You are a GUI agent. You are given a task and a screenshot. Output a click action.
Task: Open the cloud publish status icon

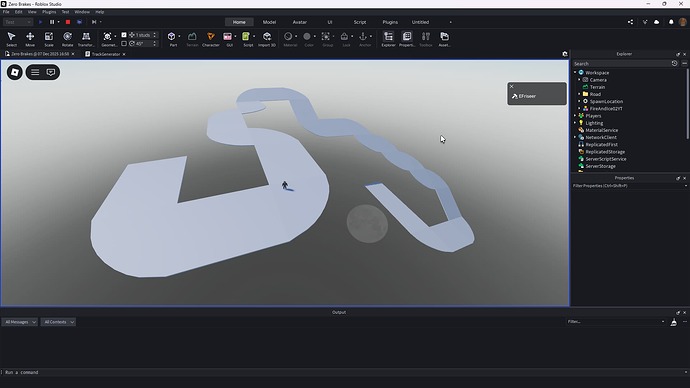click(x=657, y=22)
